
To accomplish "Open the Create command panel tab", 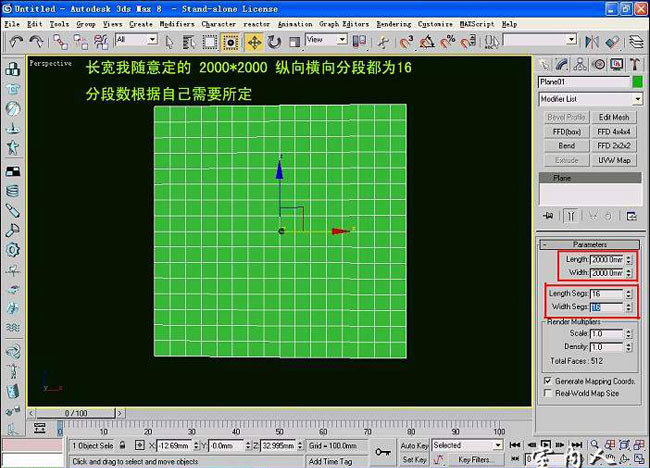I will pos(544,65).
